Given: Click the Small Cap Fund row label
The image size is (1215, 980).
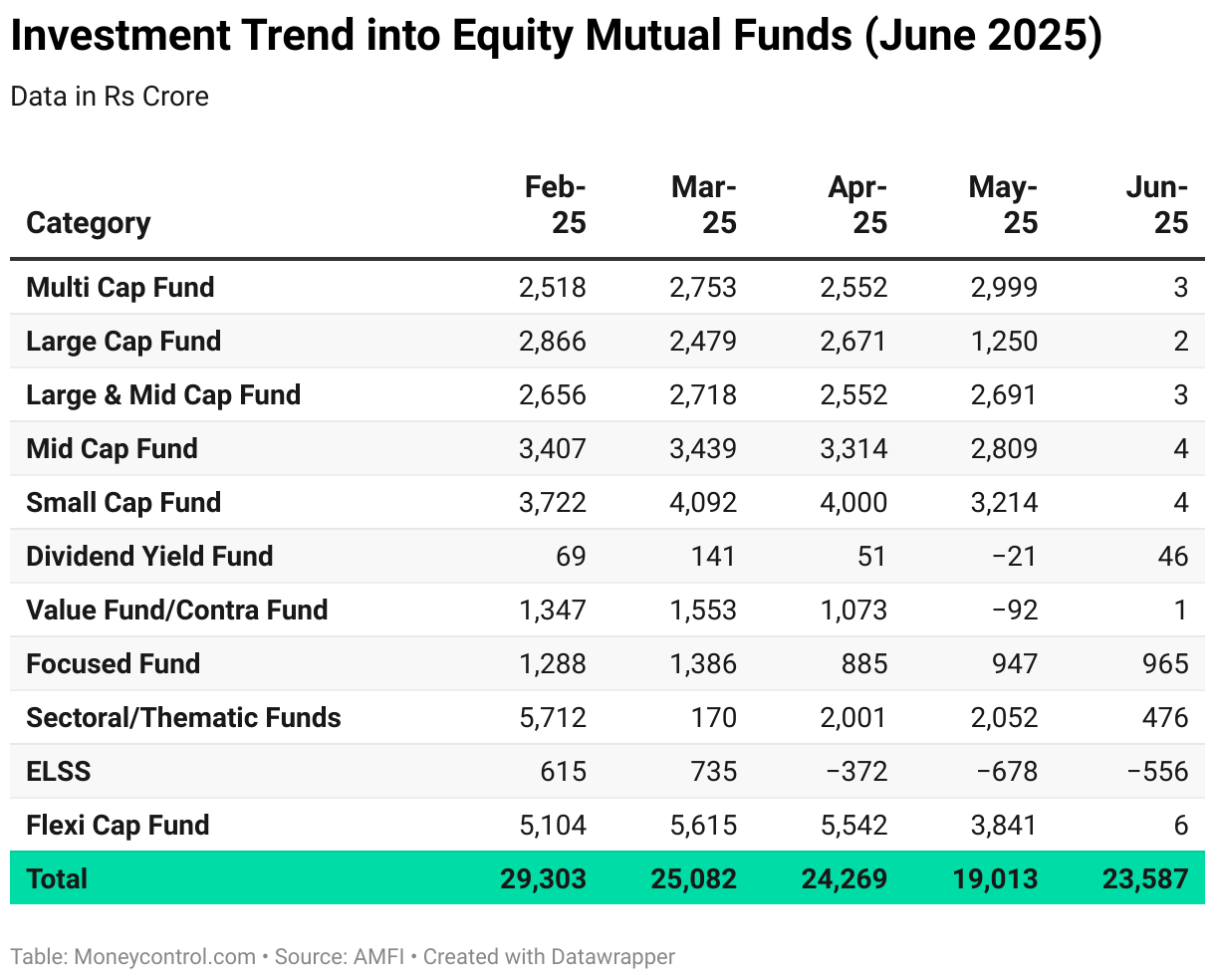Looking at the screenshot, I should 123,503.
